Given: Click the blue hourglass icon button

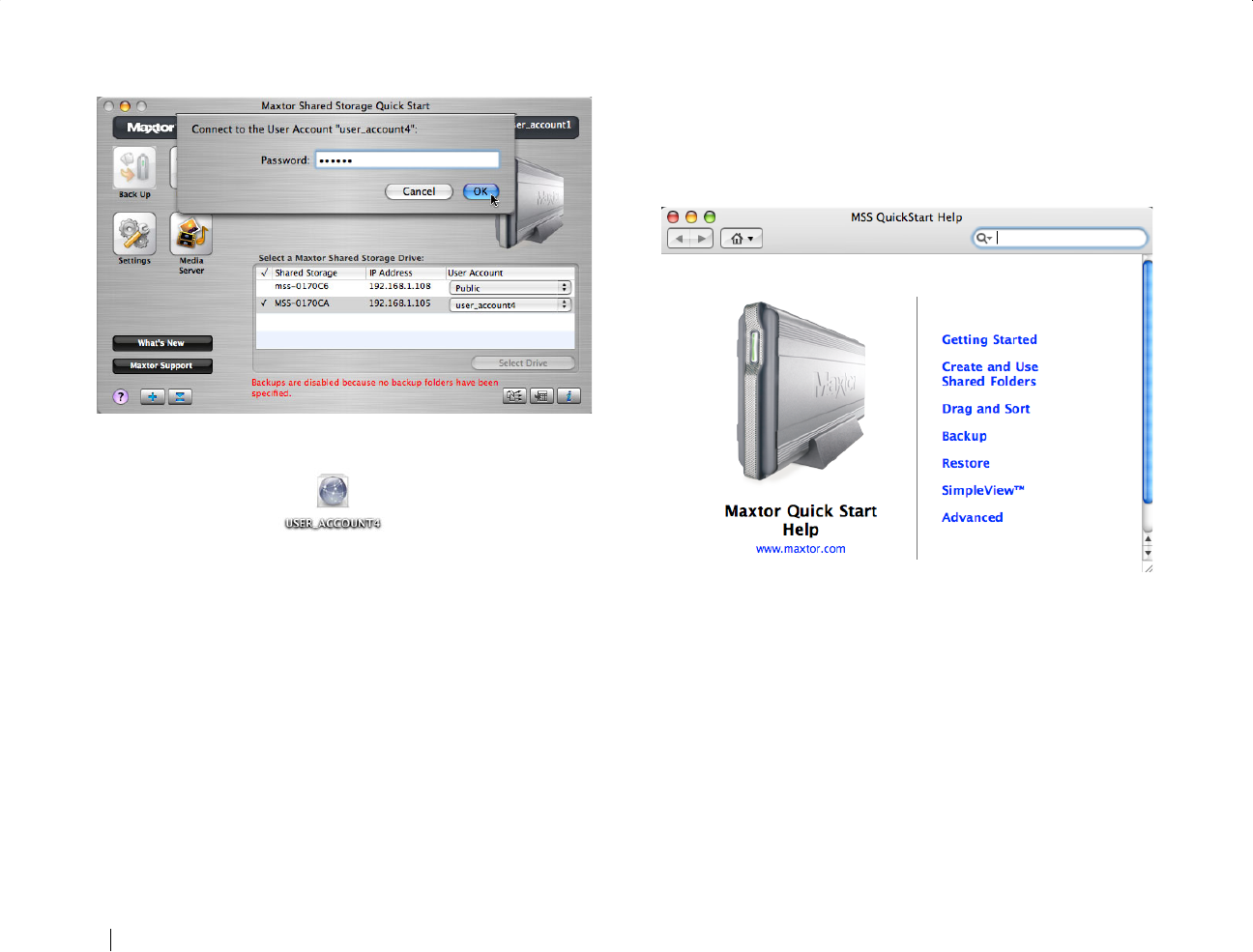Looking at the screenshot, I should click(x=180, y=396).
